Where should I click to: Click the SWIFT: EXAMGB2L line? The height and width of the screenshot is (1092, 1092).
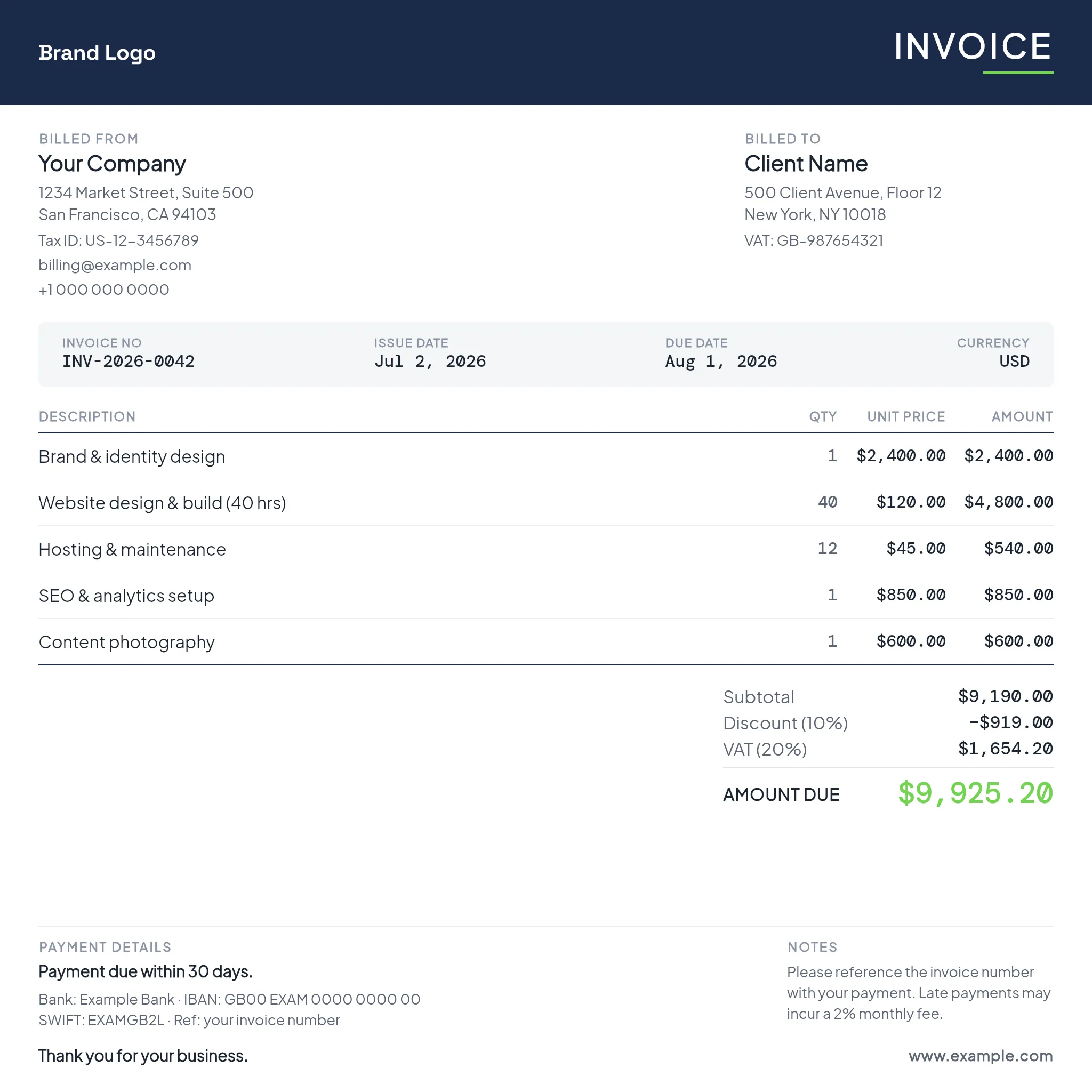(x=189, y=1020)
